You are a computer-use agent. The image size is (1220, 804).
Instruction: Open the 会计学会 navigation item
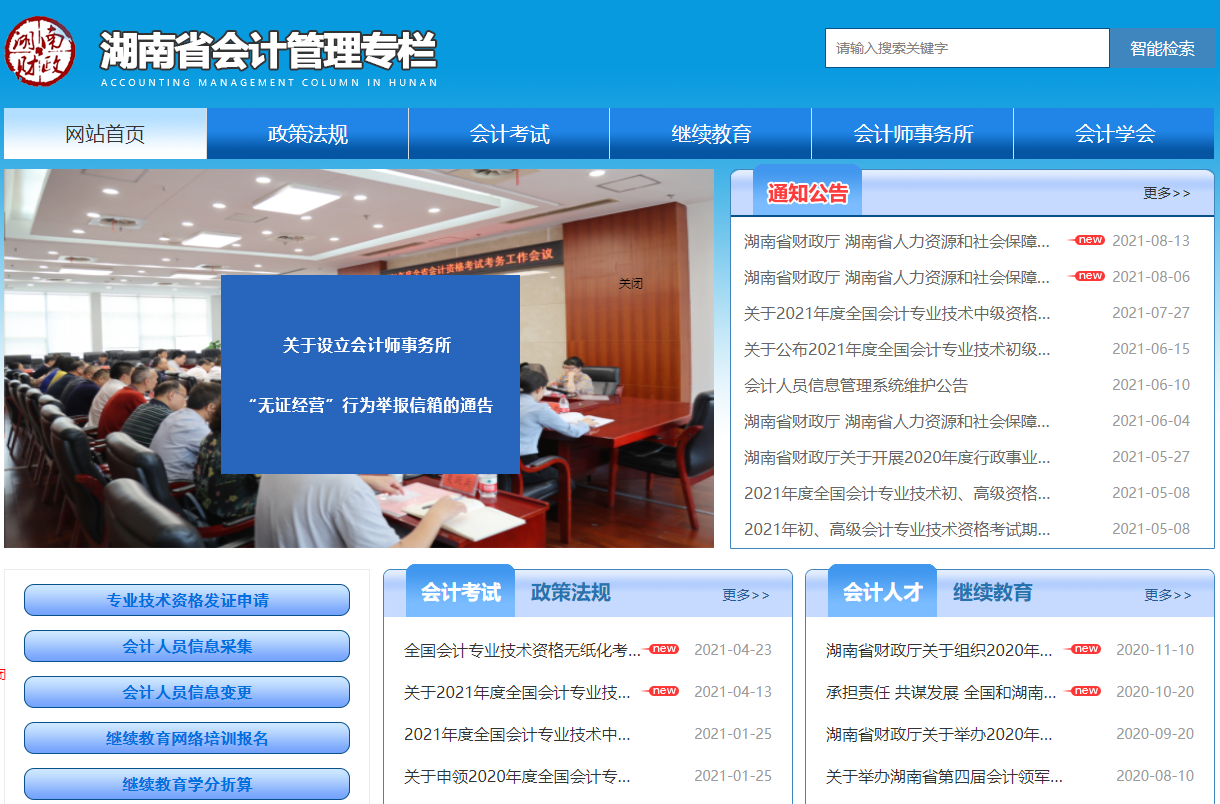tap(1114, 134)
